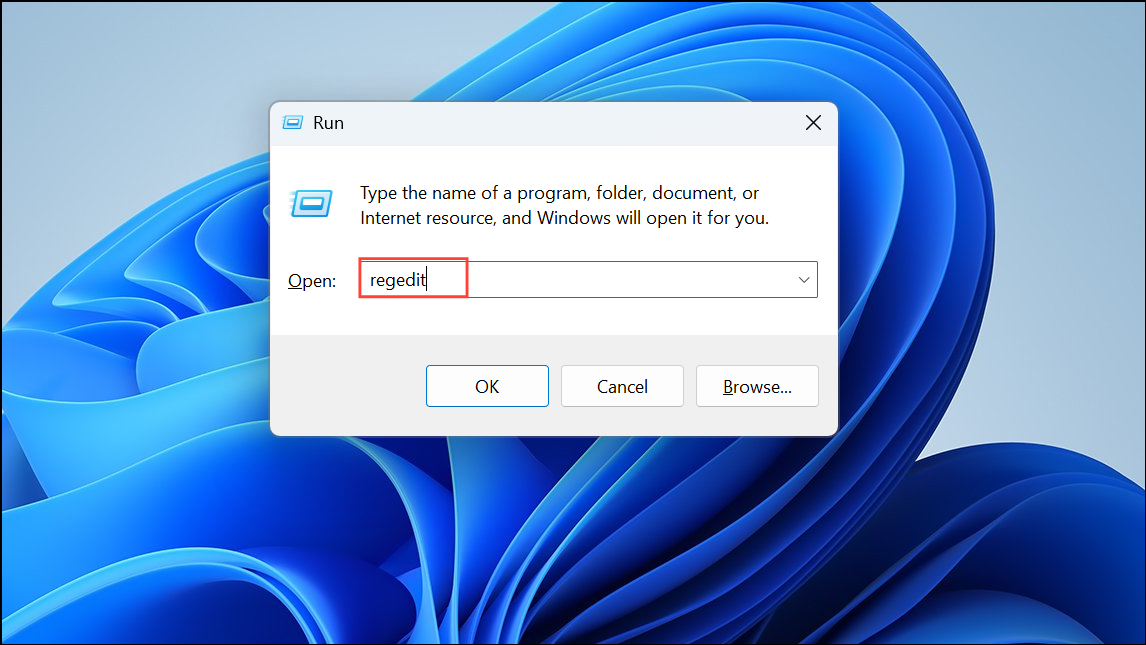Click the "Run" title text
The image size is (1146, 645).
(328, 123)
